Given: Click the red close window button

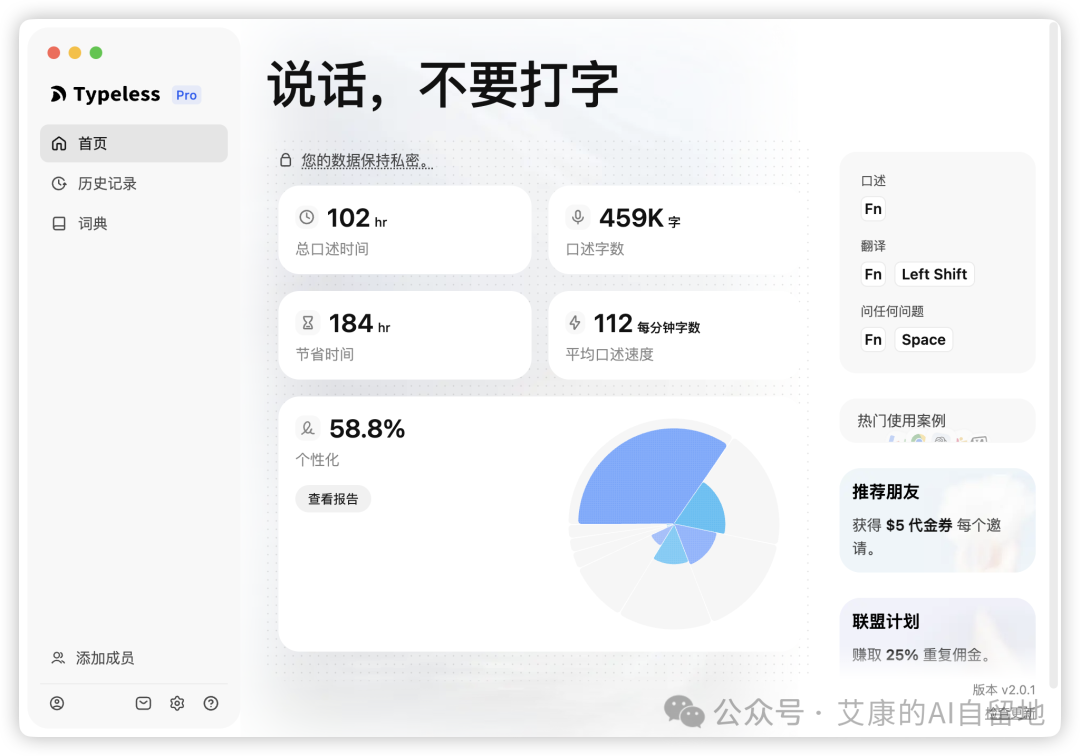Looking at the screenshot, I should (54, 52).
